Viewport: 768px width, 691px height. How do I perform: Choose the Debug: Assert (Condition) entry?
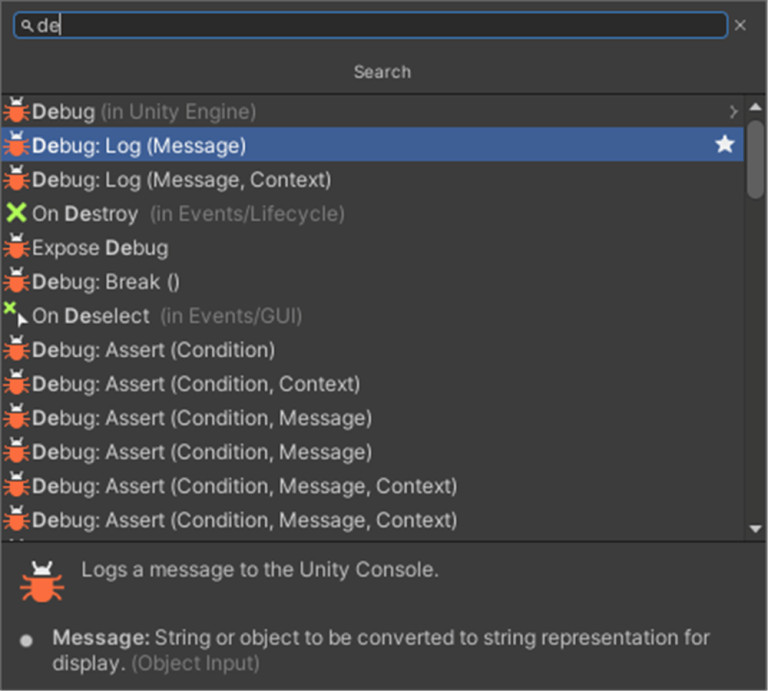point(153,350)
